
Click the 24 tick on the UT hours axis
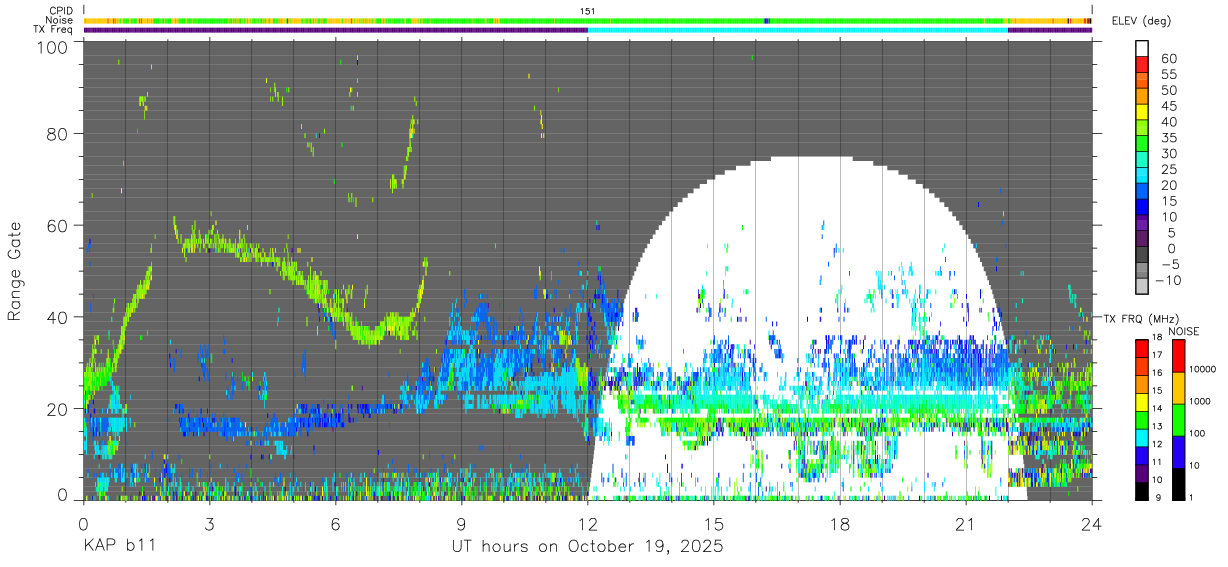pyautogui.click(x=1091, y=524)
